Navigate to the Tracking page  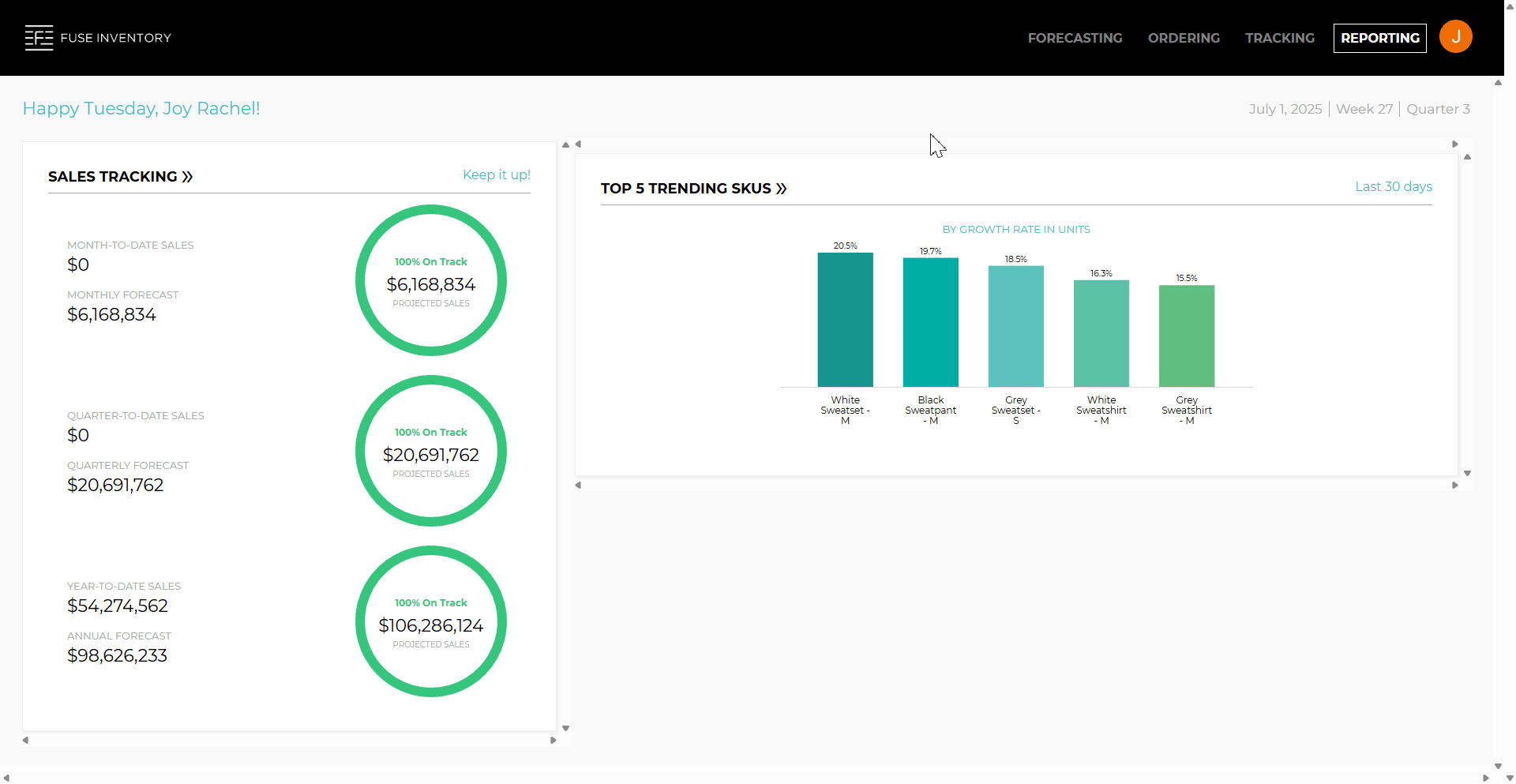(x=1279, y=38)
